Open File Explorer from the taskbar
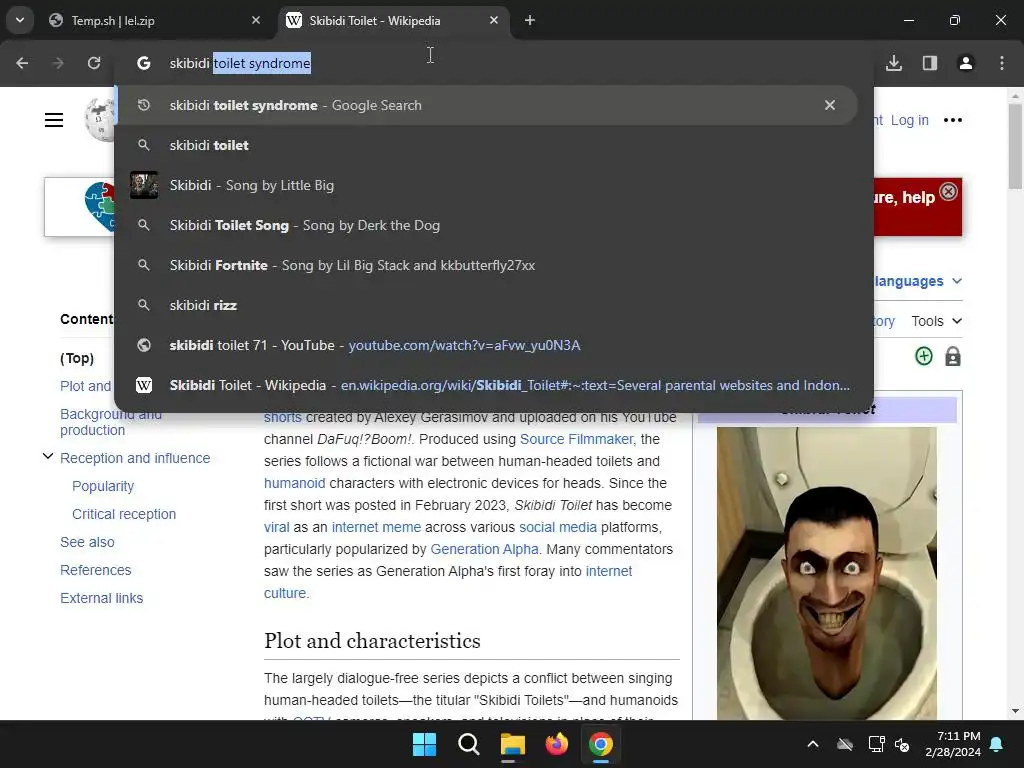 [x=513, y=744]
